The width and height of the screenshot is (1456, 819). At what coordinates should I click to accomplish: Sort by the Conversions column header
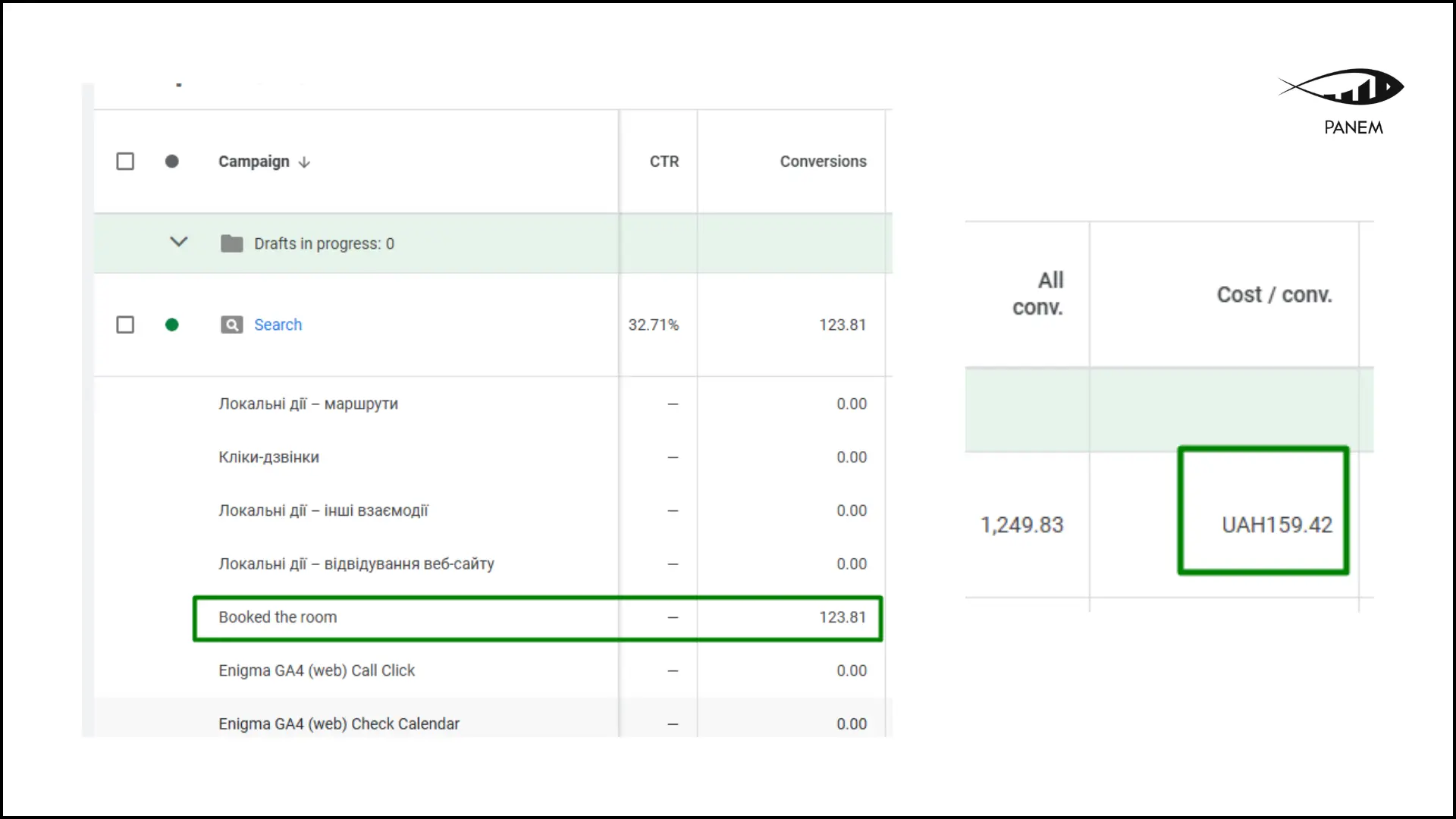pyautogui.click(x=823, y=162)
